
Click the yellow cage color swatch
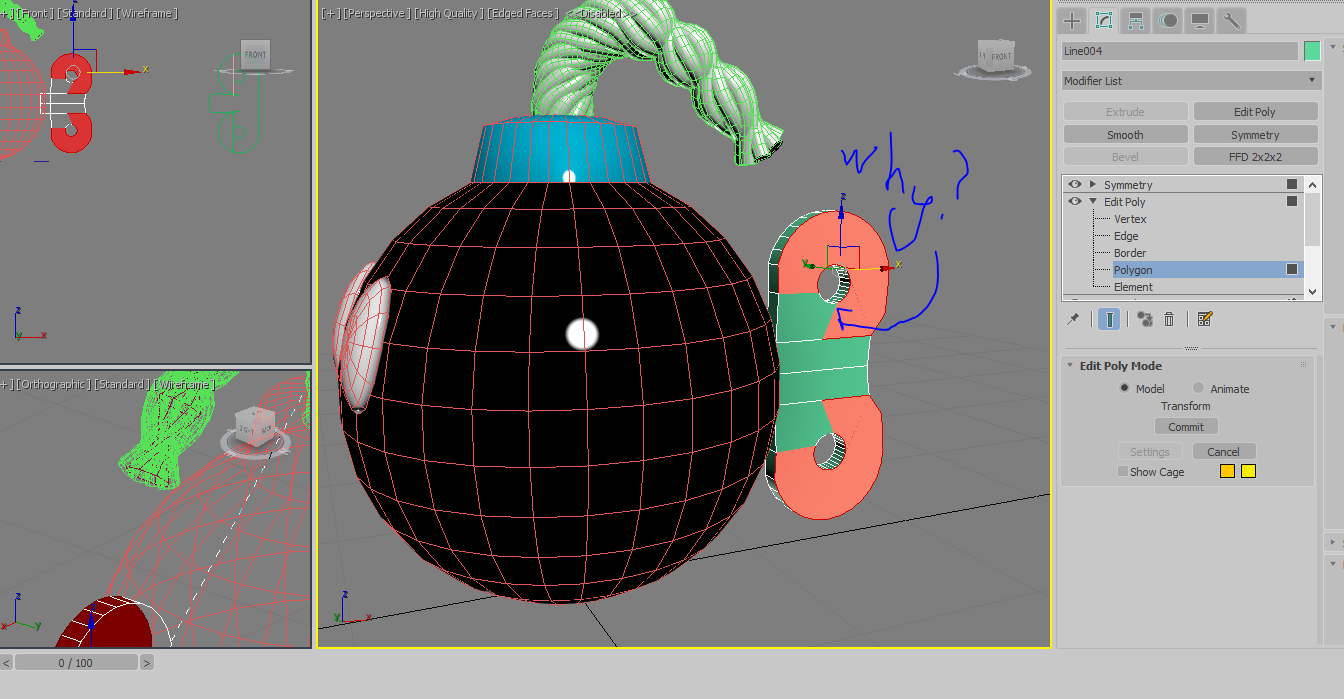tap(1248, 471)
